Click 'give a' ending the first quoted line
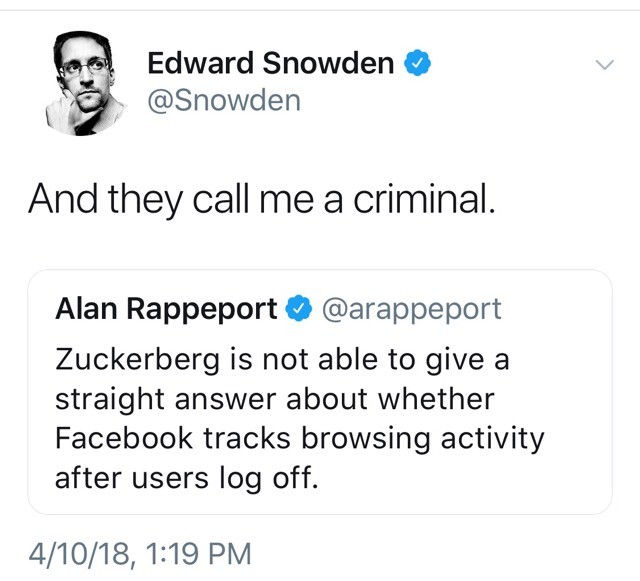The image size is (640, 581). (x=468, y=361)
